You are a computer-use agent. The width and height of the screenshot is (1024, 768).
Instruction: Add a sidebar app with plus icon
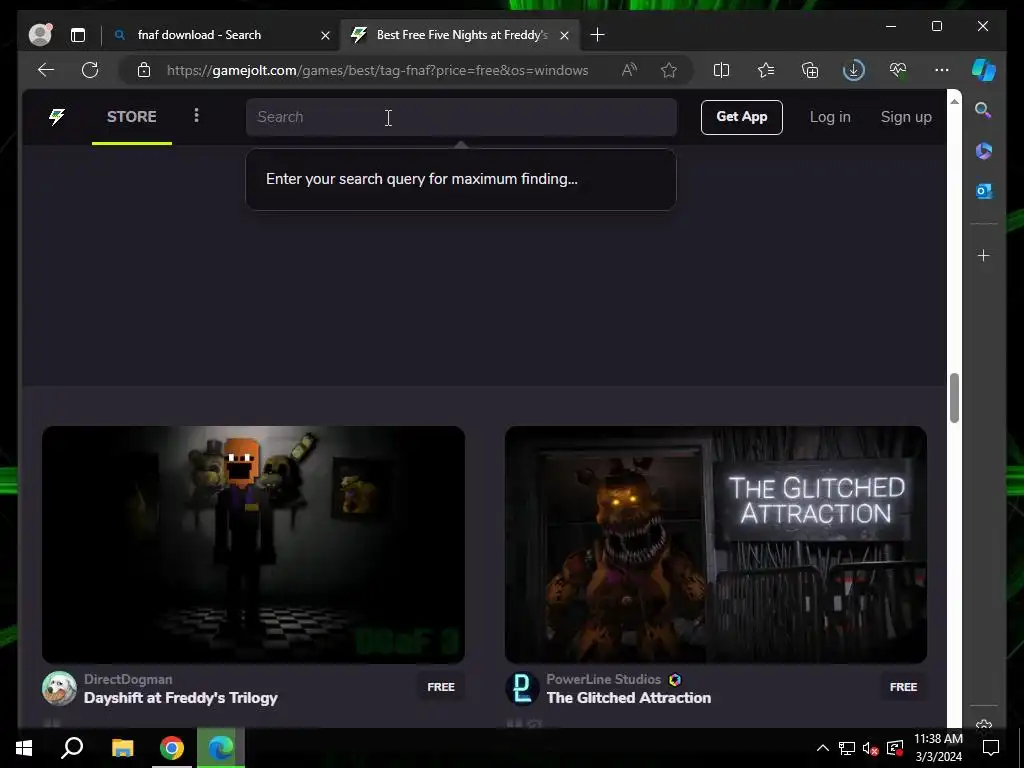pos(984,255)
